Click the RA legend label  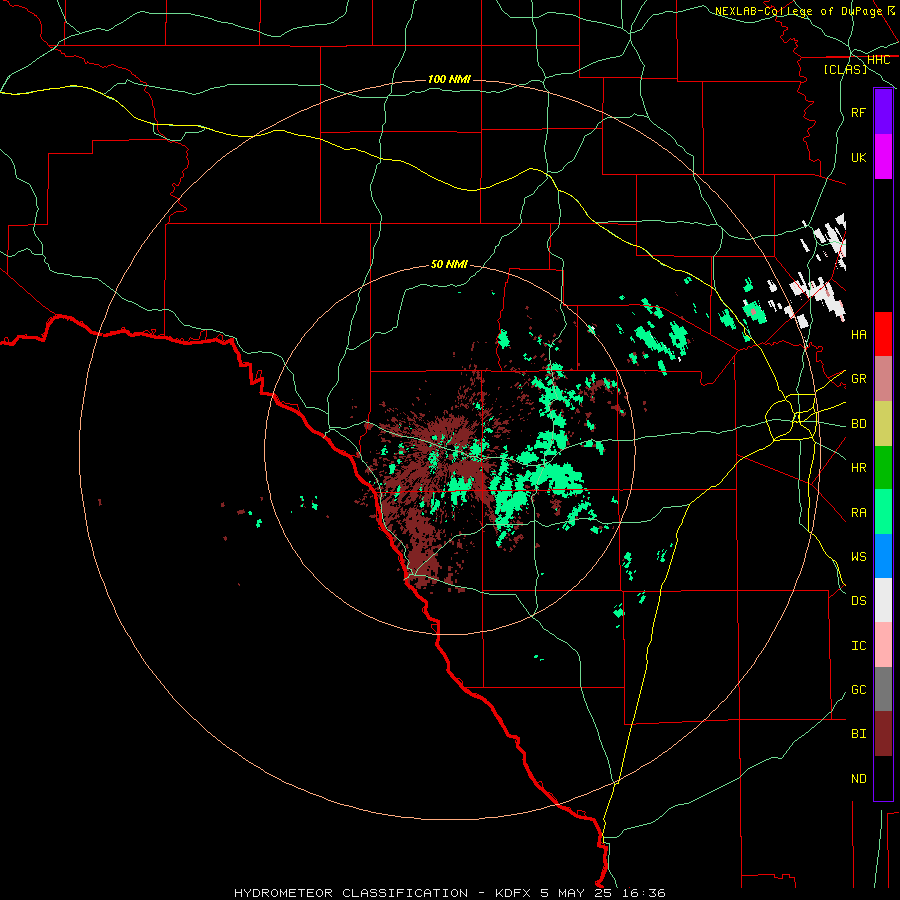[859, 513]
